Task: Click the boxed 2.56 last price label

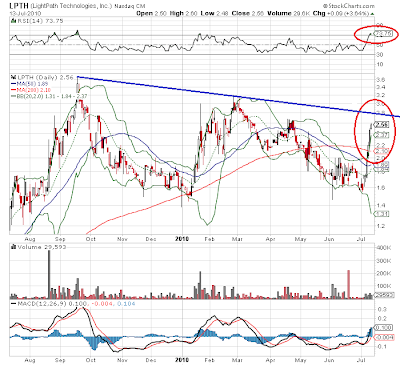Action: 382,125
